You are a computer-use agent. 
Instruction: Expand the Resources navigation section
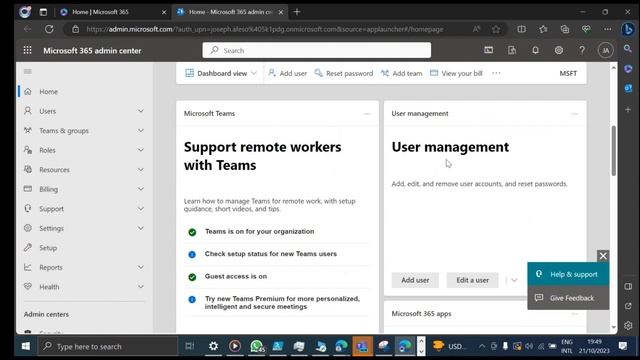(141, 169)
